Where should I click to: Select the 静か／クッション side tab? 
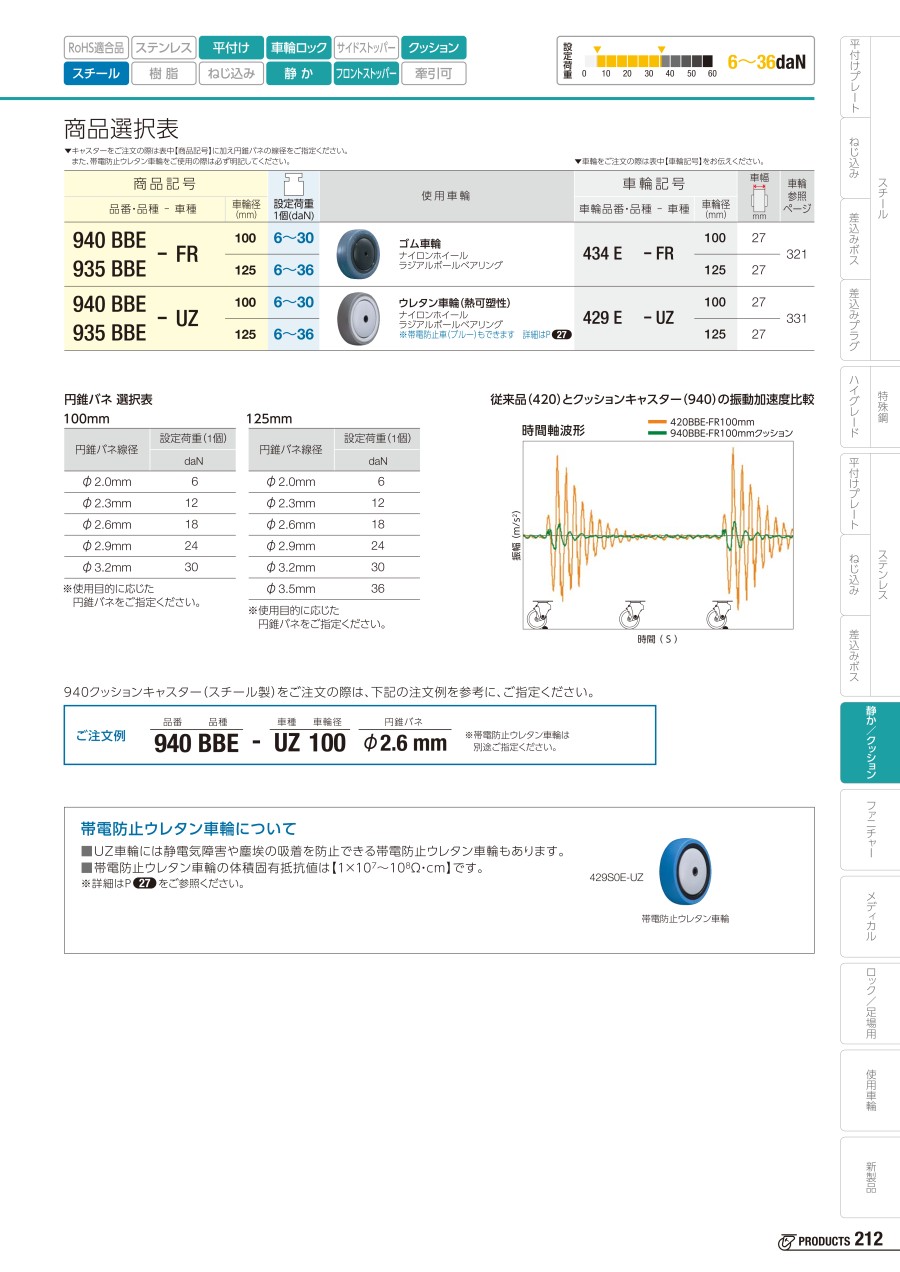click(869, 741)
